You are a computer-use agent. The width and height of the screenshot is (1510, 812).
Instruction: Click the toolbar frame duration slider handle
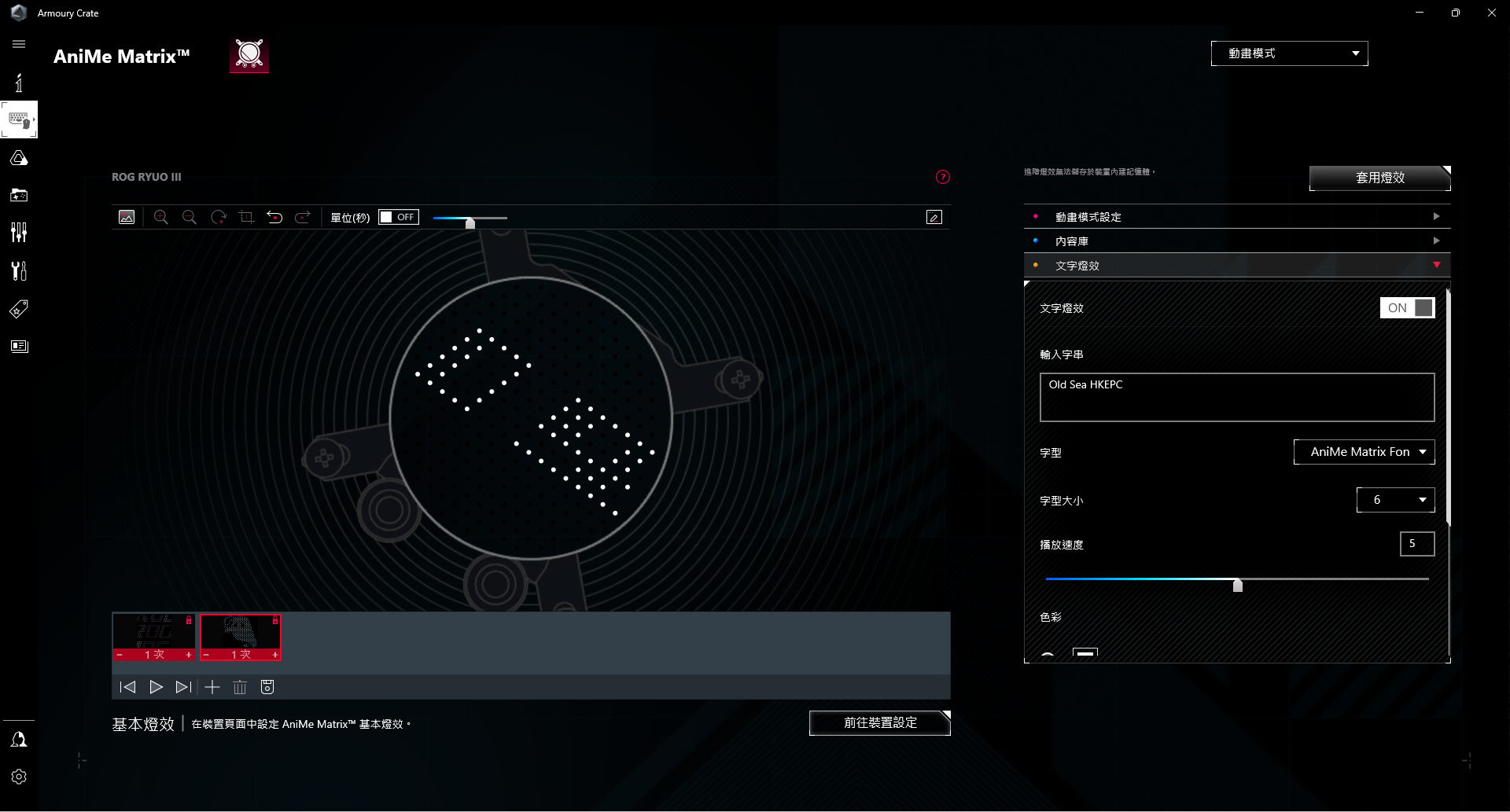point(470,223)
